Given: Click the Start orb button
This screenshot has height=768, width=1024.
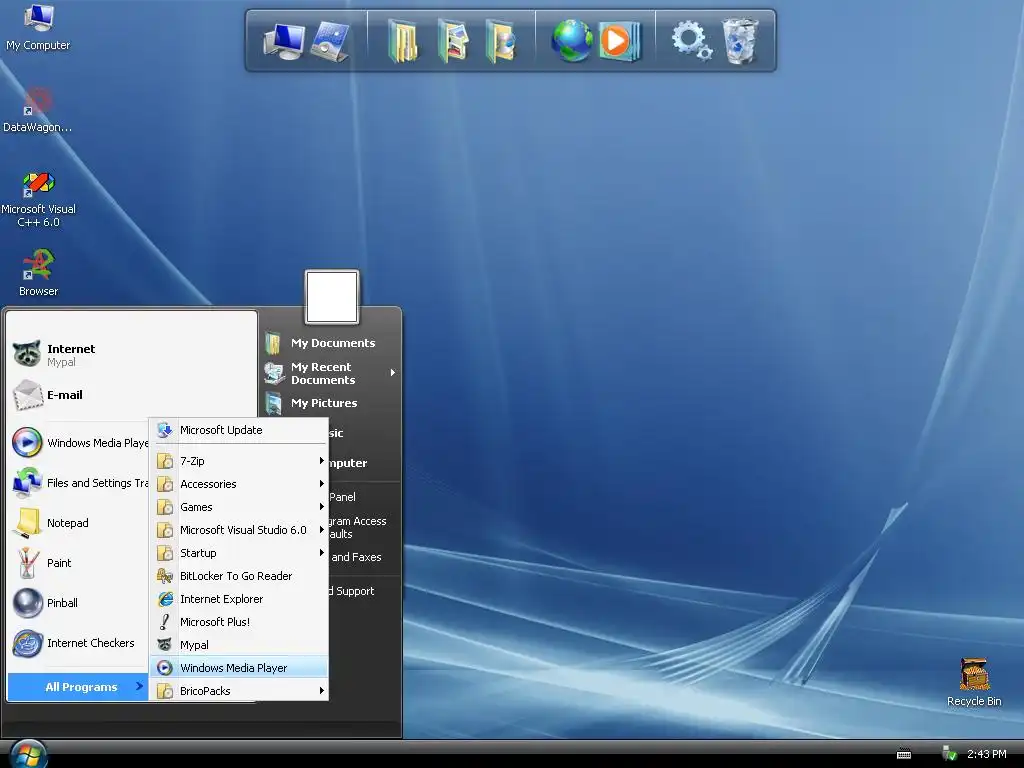Looking at the screenshot, I should (28, 755).
